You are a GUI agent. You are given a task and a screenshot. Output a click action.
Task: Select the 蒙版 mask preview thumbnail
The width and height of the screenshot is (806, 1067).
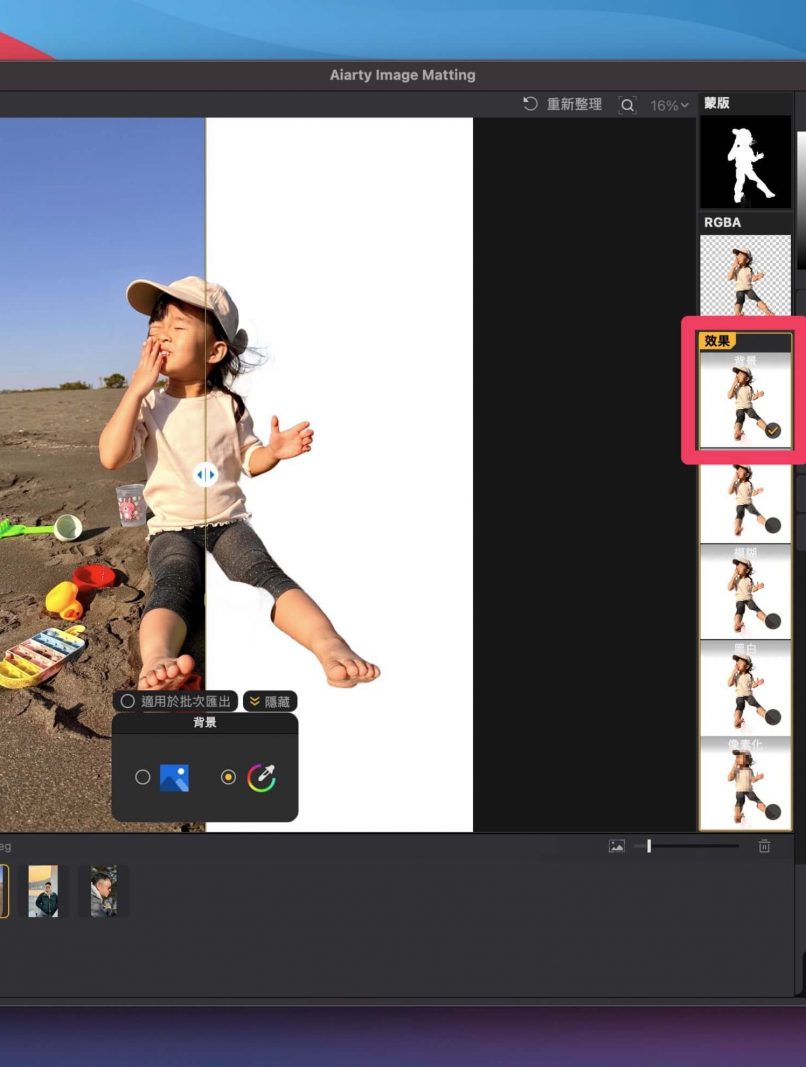pos(745,161)
